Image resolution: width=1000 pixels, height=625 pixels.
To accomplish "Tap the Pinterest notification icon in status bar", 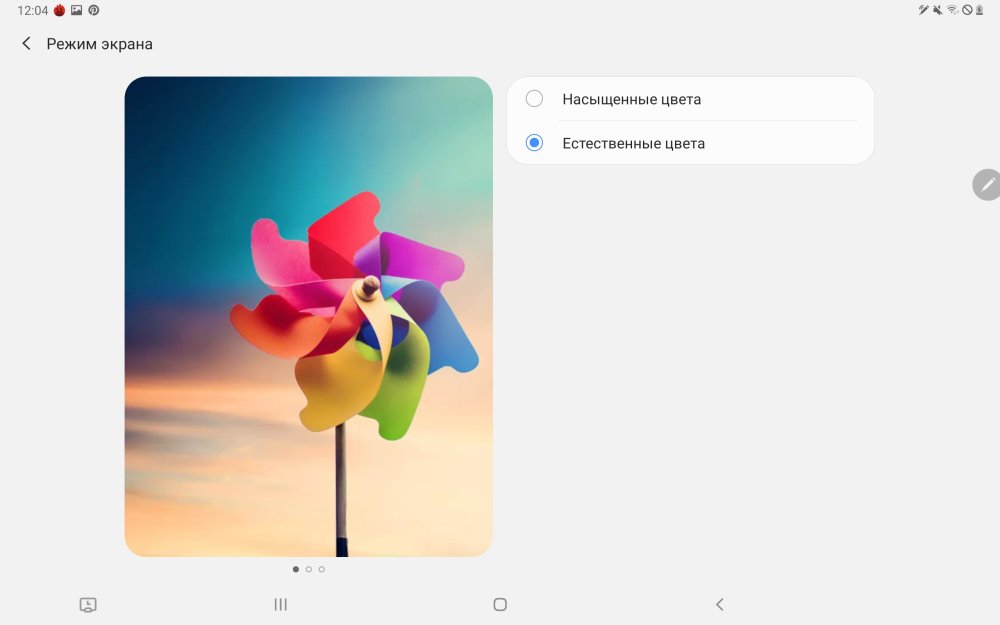I will pos(94,10).
